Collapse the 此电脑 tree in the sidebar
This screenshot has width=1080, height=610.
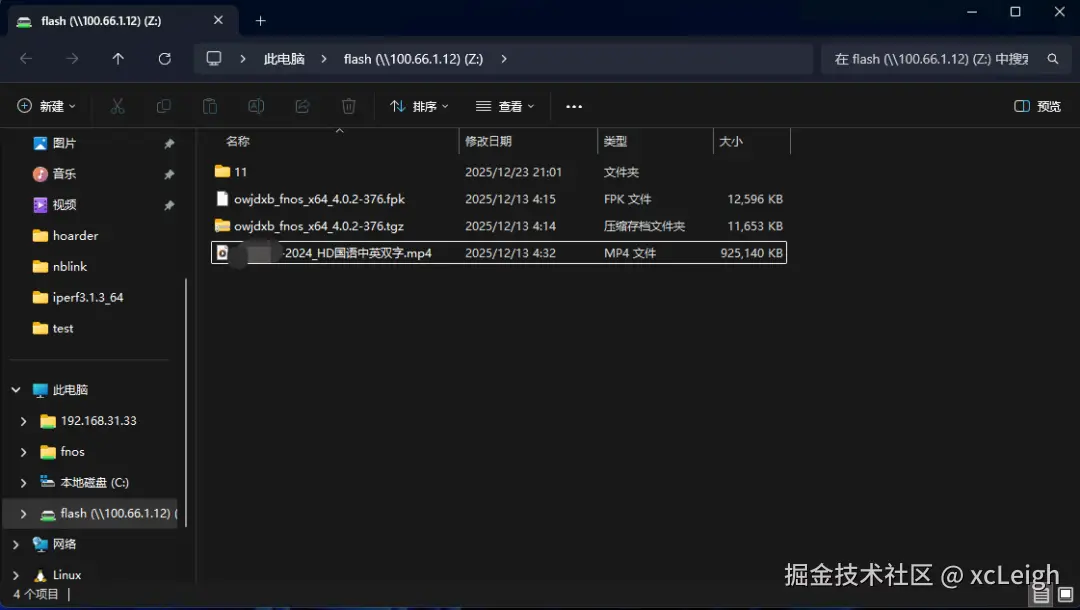(16, 389)
